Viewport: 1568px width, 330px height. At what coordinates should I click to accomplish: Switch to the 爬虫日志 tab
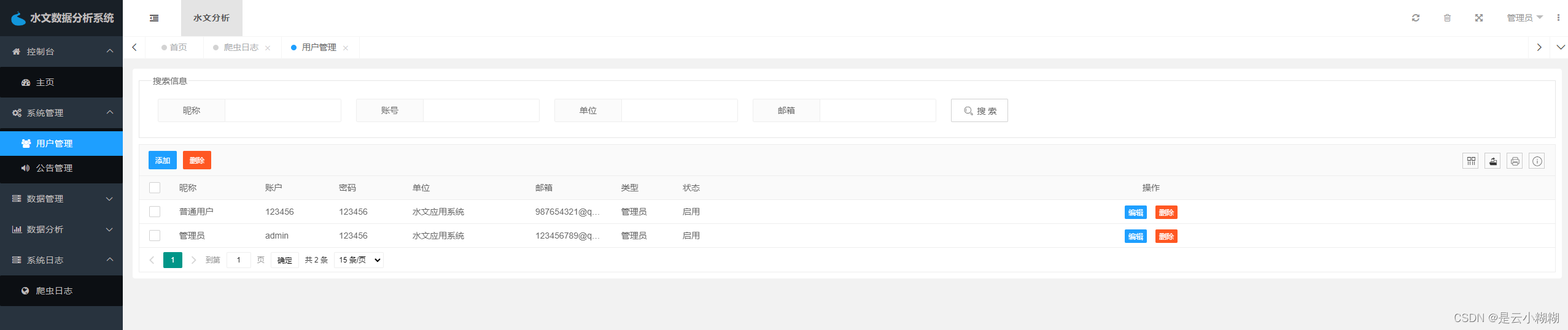pyautogui.click(x=241, y=47)
